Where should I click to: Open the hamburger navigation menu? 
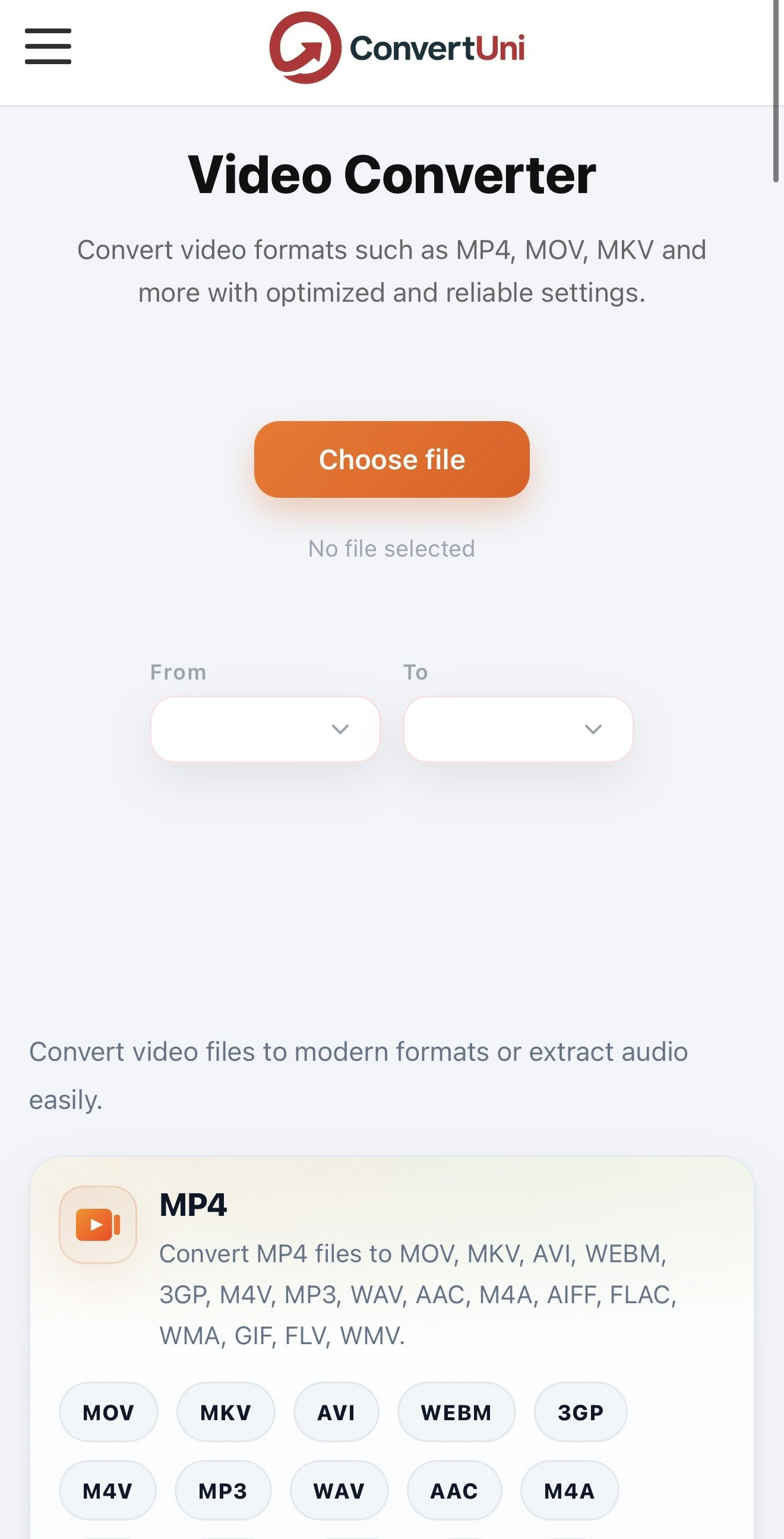(x=48, y=46)
